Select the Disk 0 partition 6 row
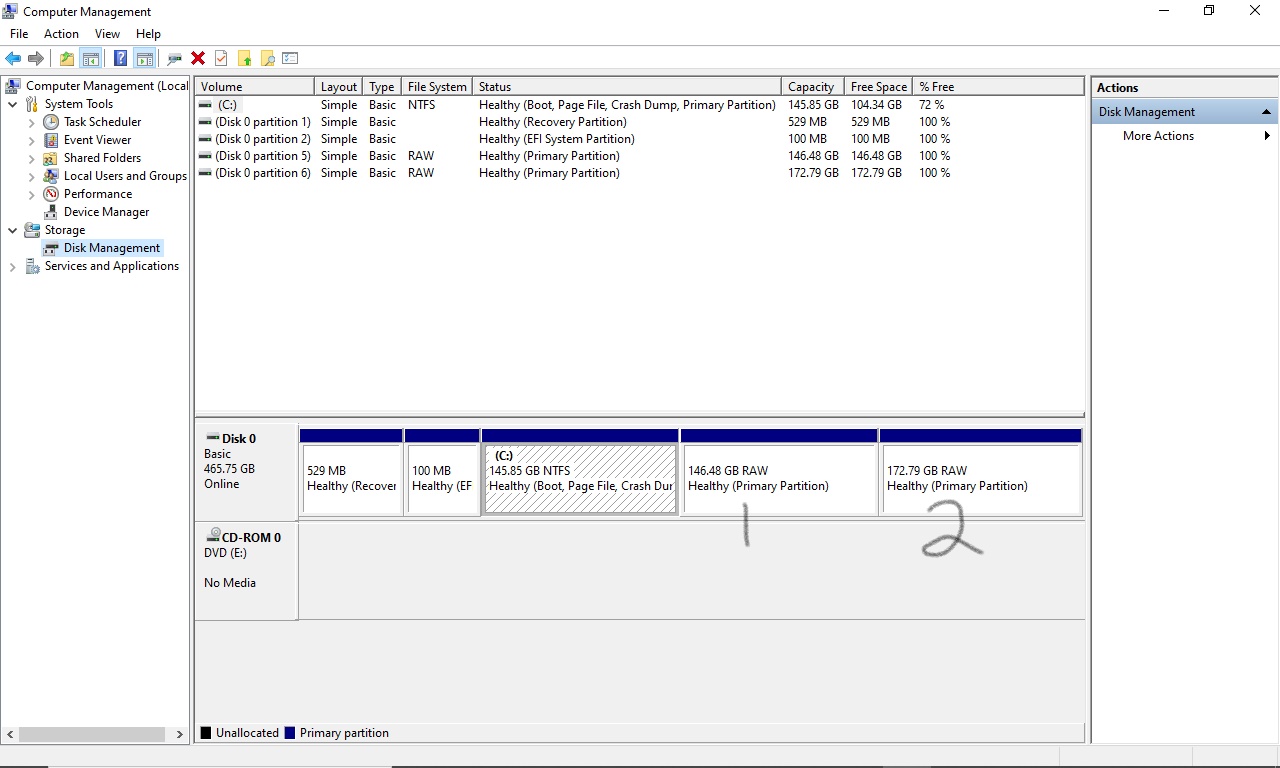 (x=640, y=173)
